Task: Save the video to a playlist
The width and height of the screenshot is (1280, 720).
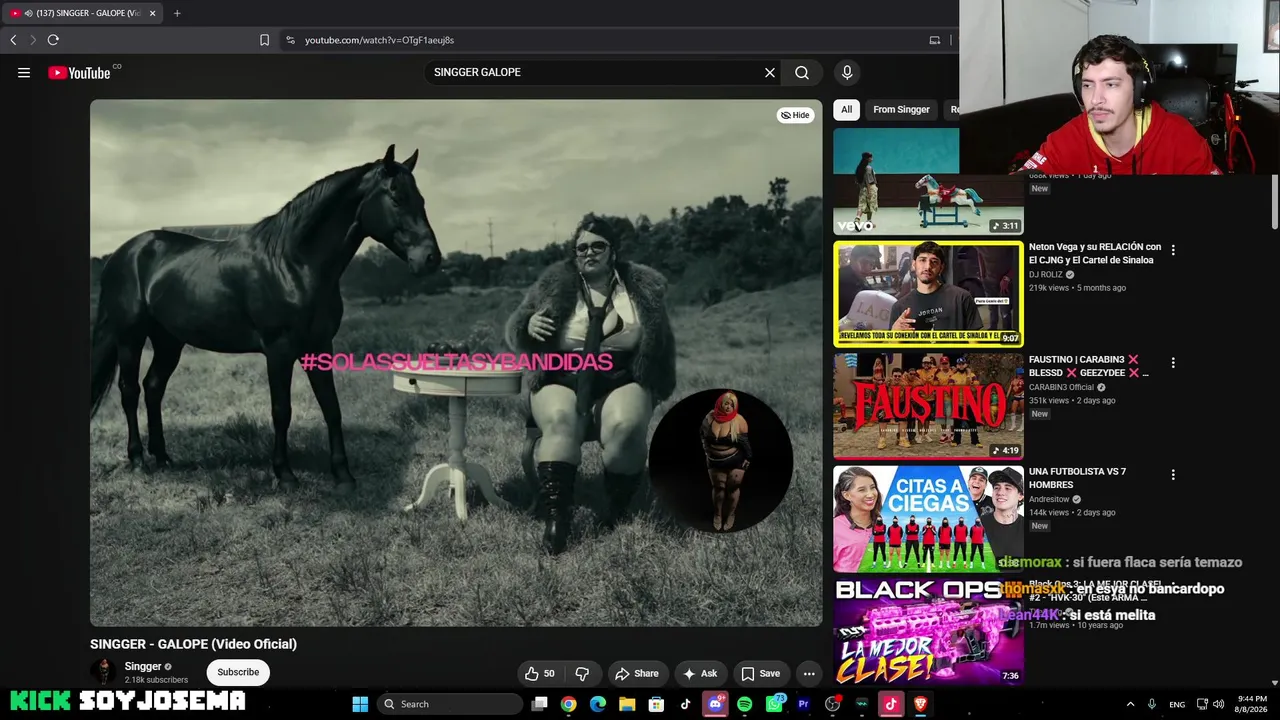Action: (x=760, y=673)
